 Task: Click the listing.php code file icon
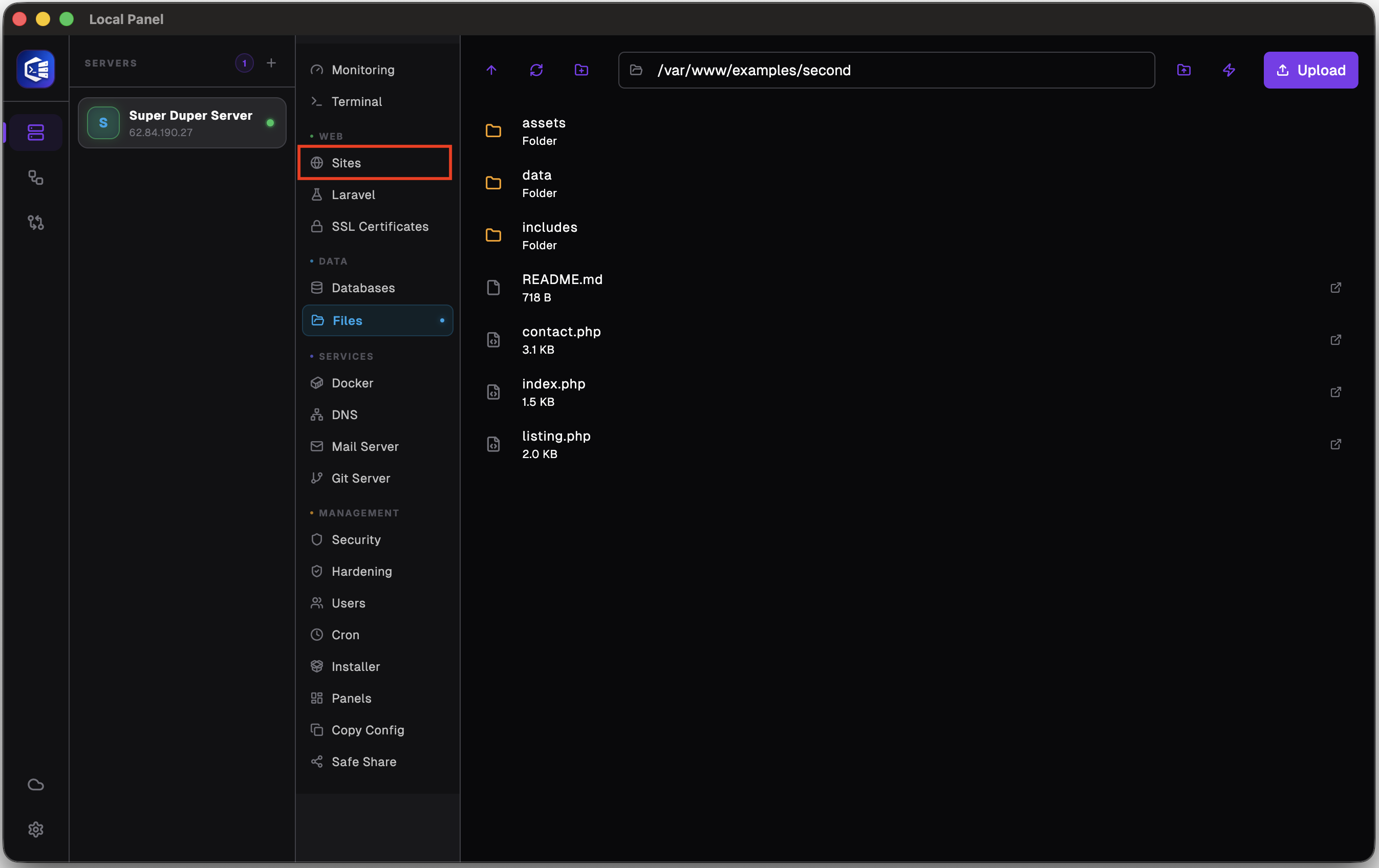pyautogui.click(x=493, y=444)
